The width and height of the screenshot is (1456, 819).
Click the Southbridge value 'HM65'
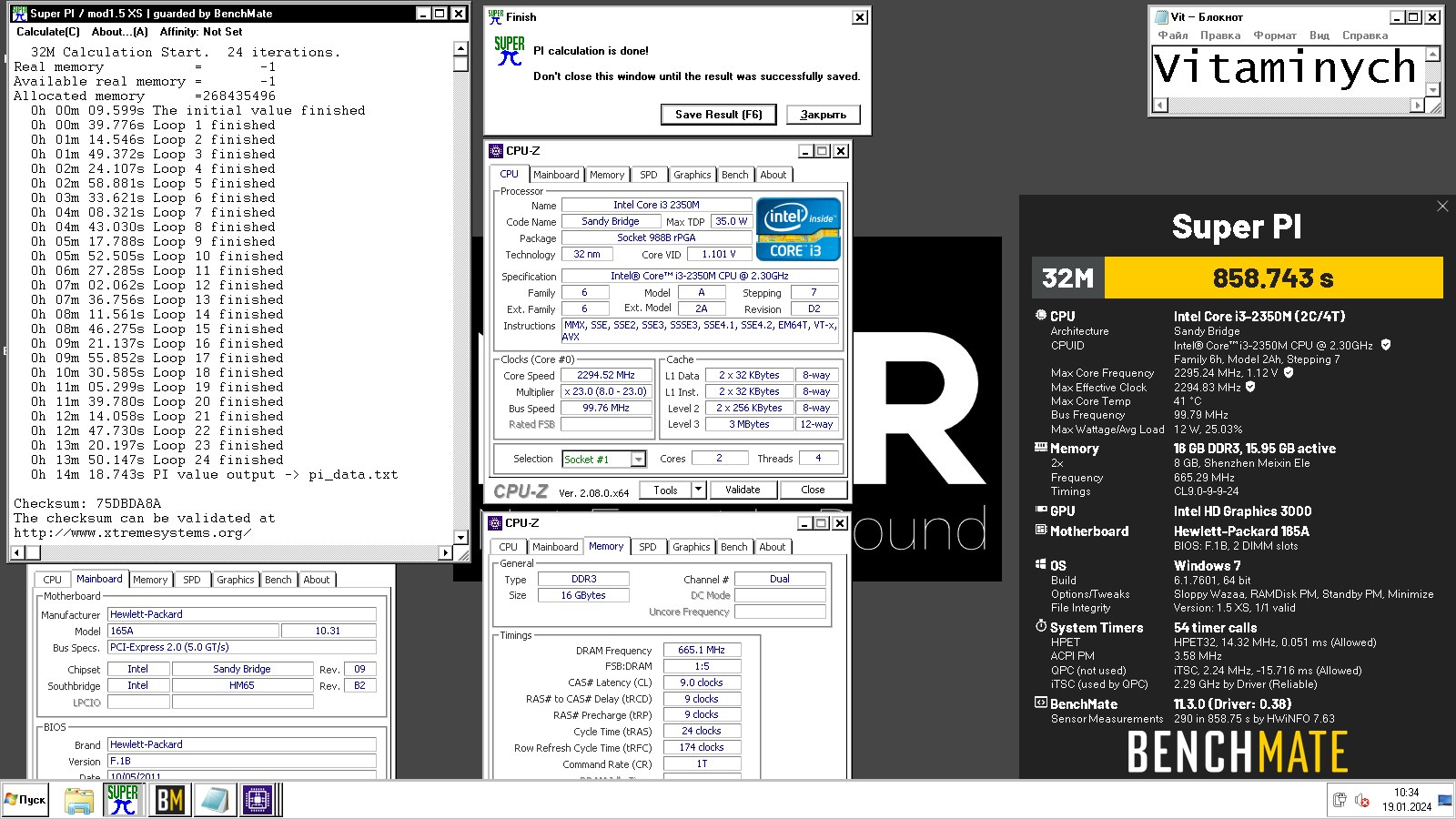(242, 685)
